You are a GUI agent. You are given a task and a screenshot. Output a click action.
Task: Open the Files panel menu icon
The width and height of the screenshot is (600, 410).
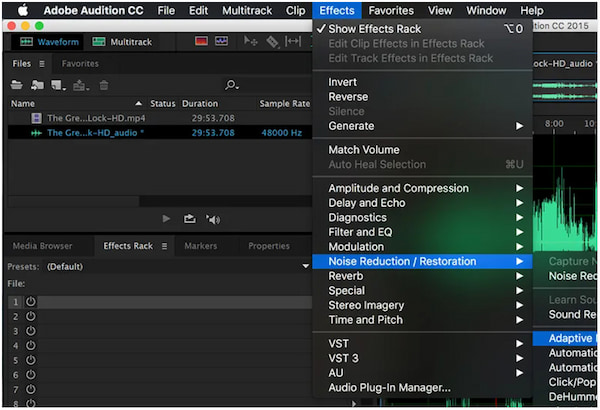tap(42, 64)
